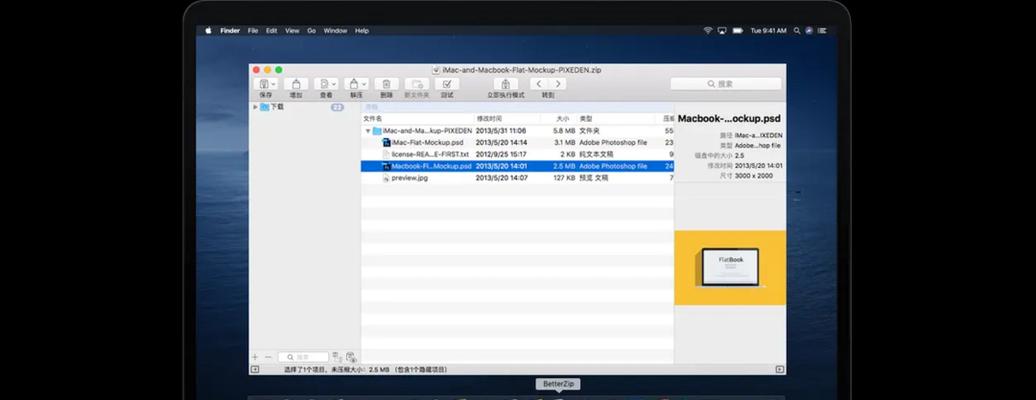
Task: Select the preview.jpg file
Action: point(517,179)
